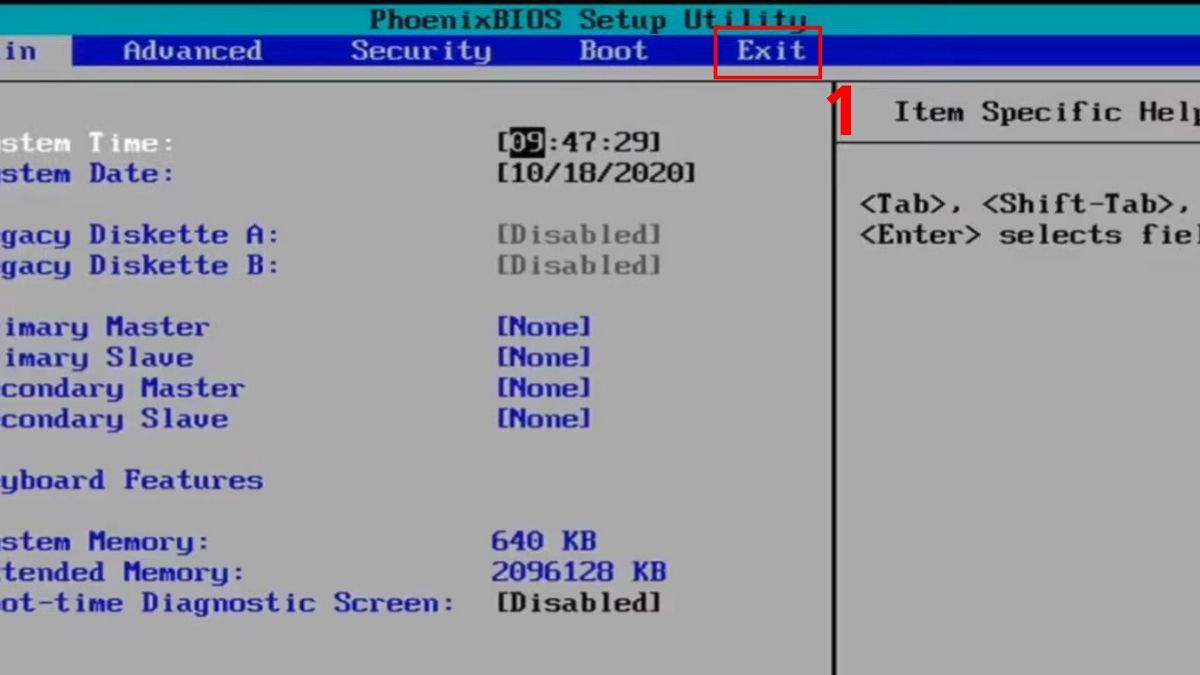Screen dimensions: 1200x675
Task: Click the Primary Slave label
Action: click(96, 358)
